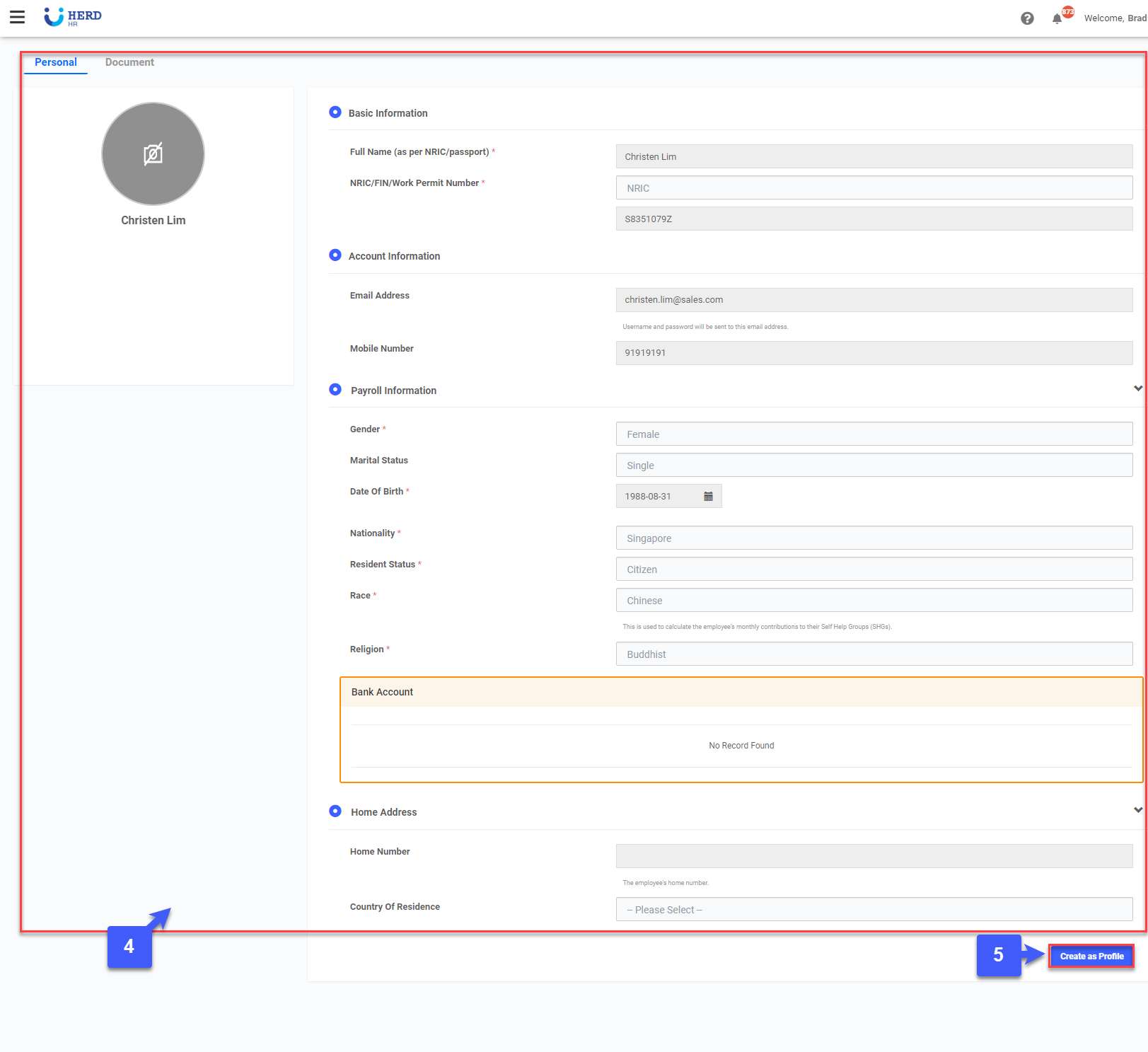Viewport: 1148px width, 1052px height.
Task: Click the hidden profile photo placeholder
Action: click(x=153, y=154)
